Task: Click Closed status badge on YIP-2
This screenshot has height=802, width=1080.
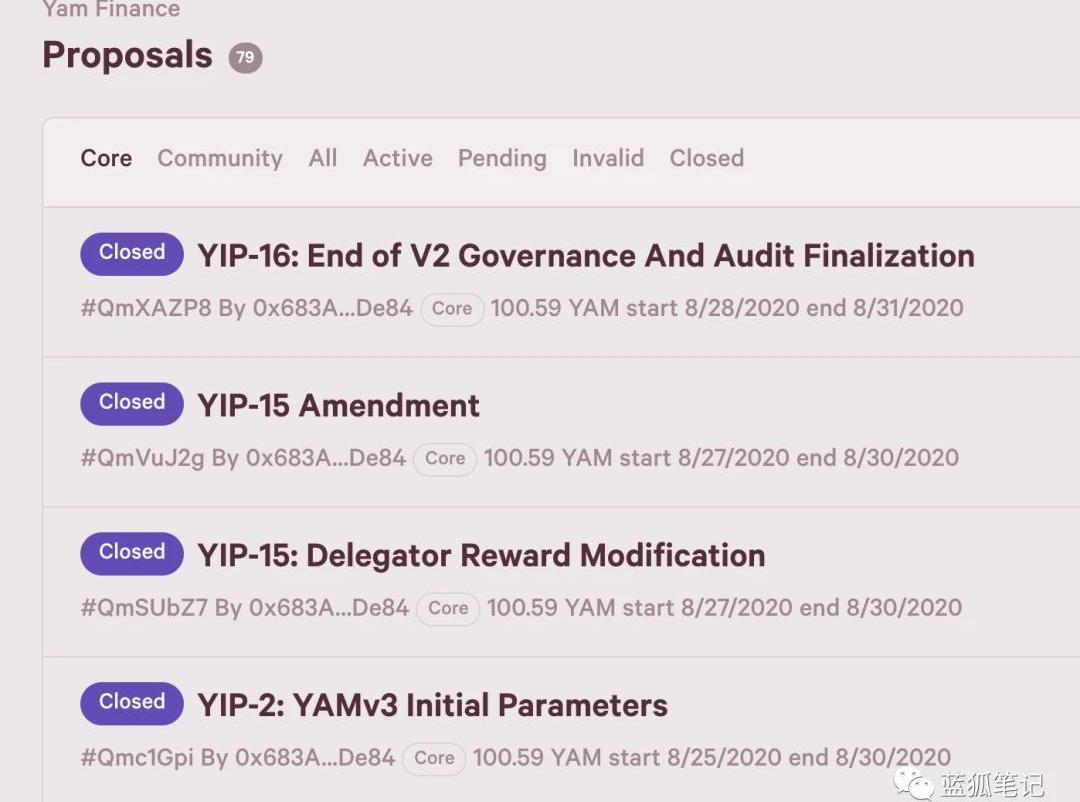Action: point(132,704)
